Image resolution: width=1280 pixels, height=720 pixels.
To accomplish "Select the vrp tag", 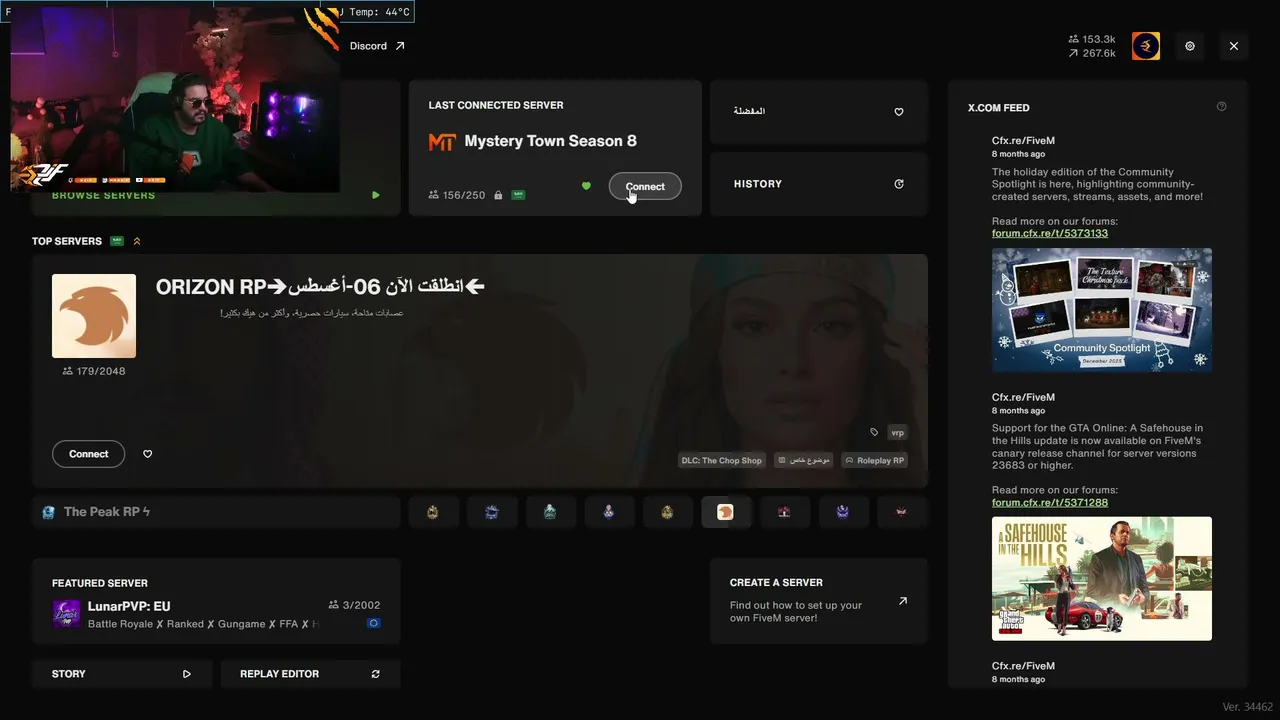I will (x=897, y=432).
